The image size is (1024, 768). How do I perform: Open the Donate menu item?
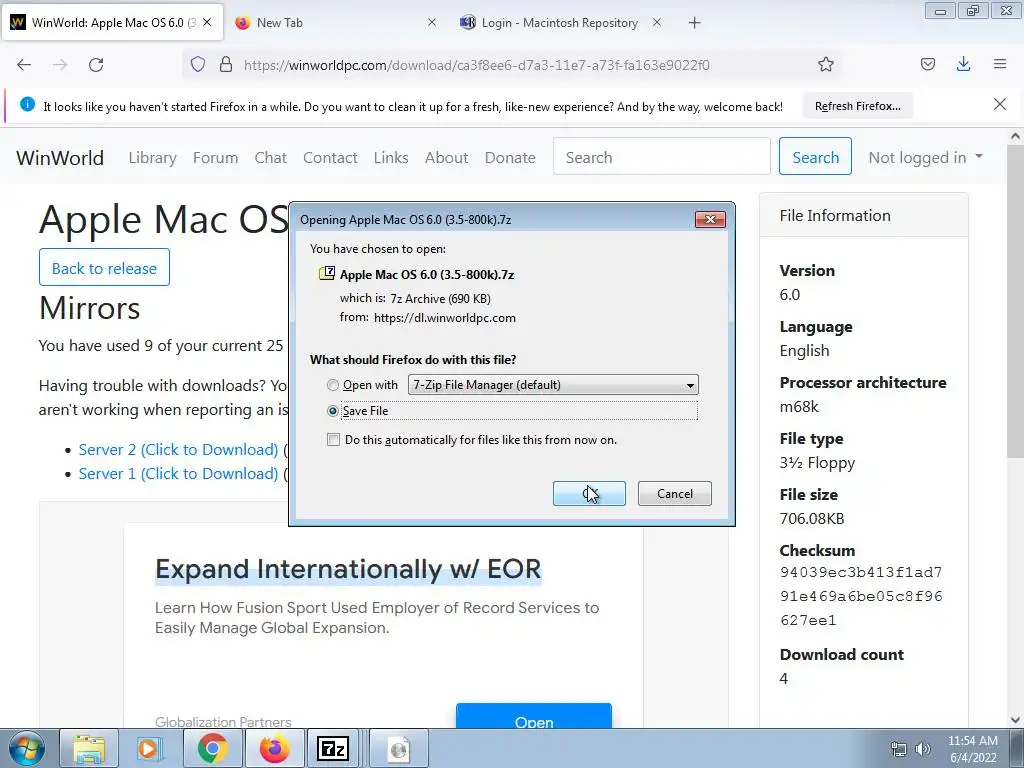510,157
